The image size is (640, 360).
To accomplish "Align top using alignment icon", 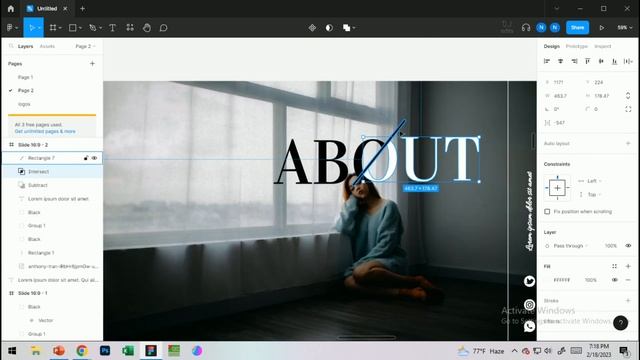I will [x=587, y=61].
